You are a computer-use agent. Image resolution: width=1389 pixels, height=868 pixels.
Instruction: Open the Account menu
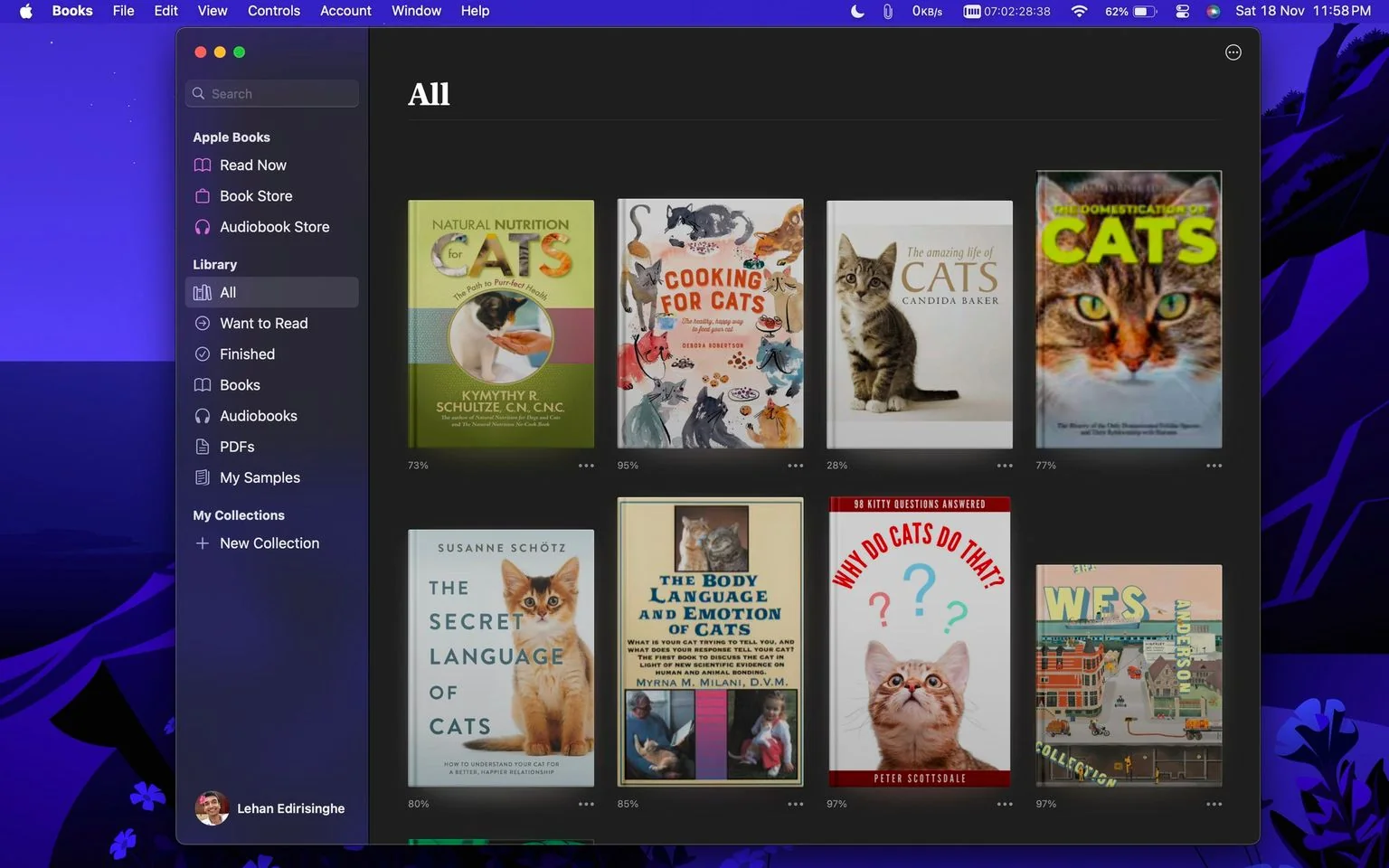tap(345, 11)
